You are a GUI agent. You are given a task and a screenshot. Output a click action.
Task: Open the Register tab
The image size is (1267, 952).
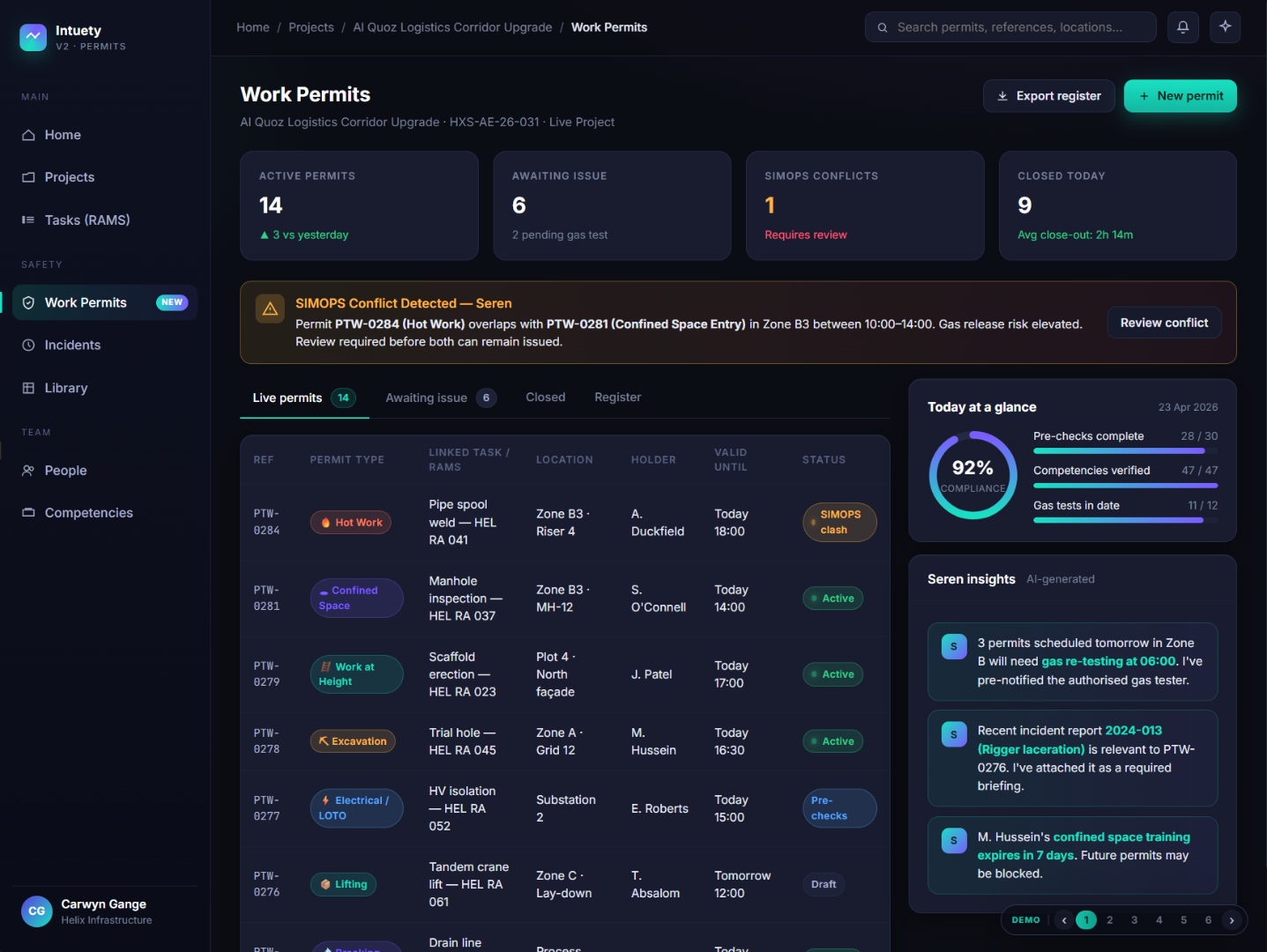(x=617, y=398)
